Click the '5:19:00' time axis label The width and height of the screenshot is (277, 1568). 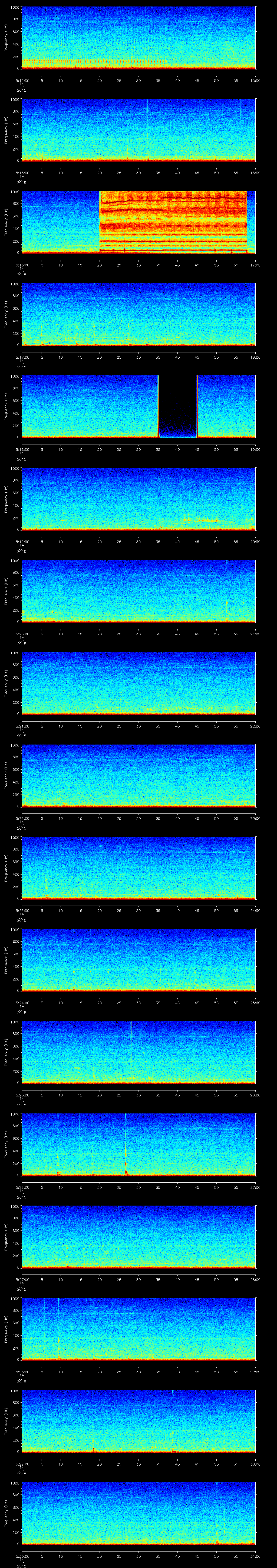click(x=21, y=542)
